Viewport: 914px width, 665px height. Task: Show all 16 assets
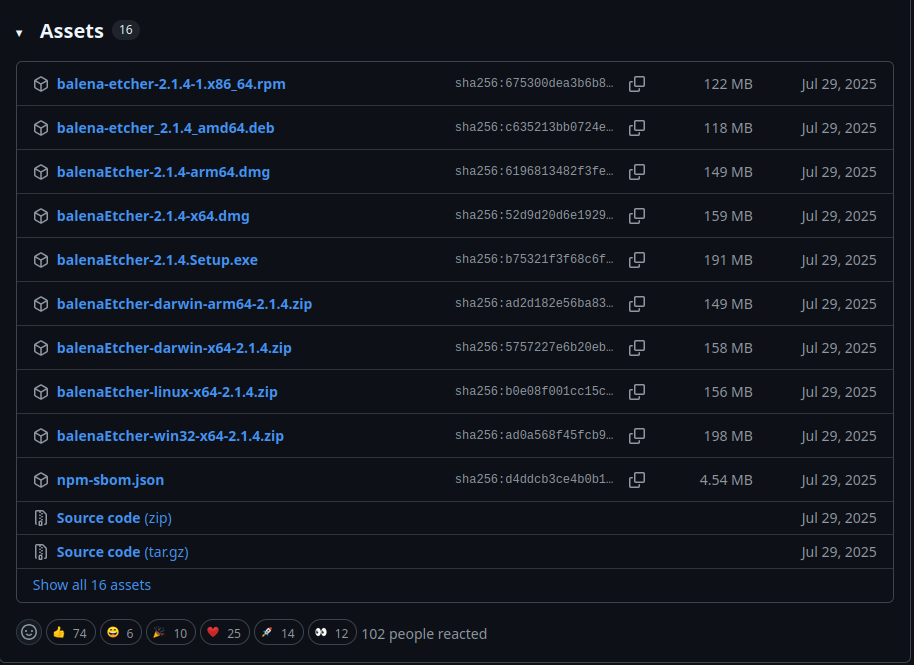91,584
